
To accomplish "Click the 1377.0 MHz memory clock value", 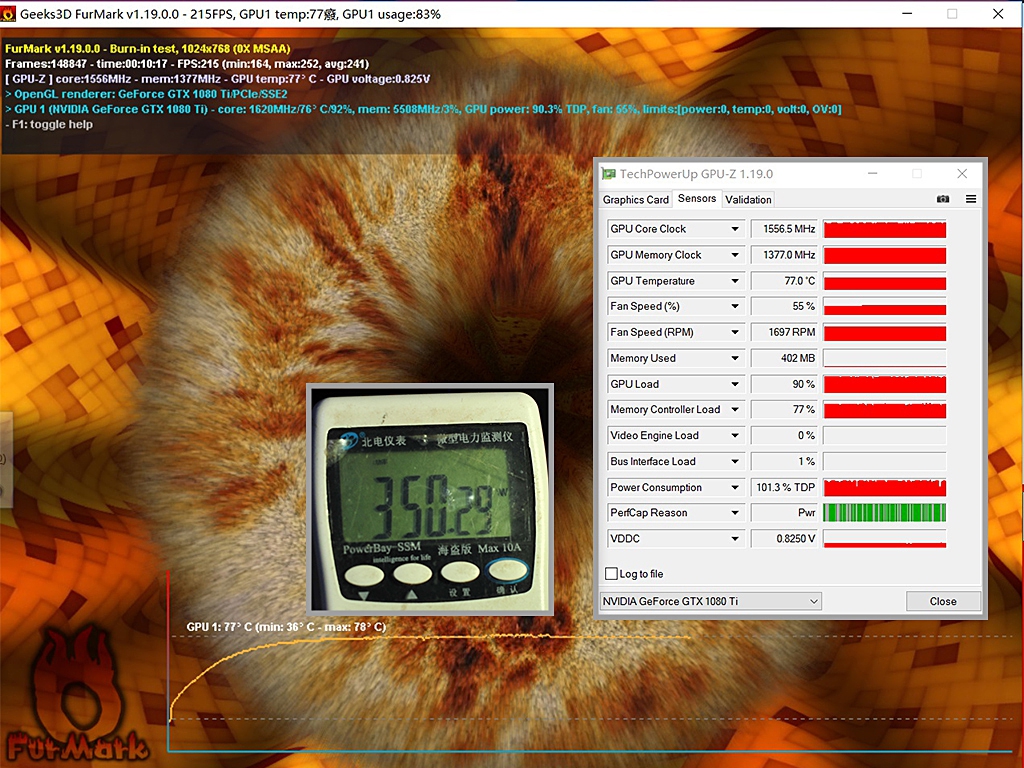I will [x=784, y=255].
